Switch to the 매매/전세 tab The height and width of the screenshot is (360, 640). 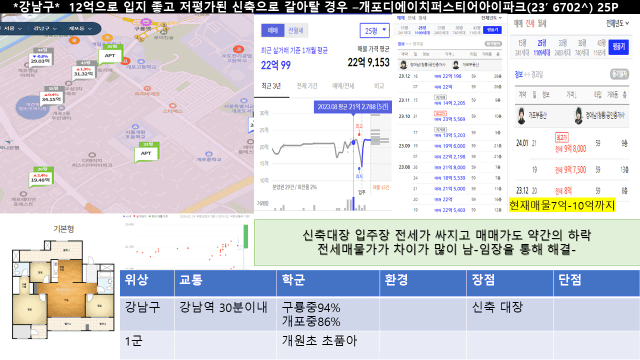pos(343,86)
